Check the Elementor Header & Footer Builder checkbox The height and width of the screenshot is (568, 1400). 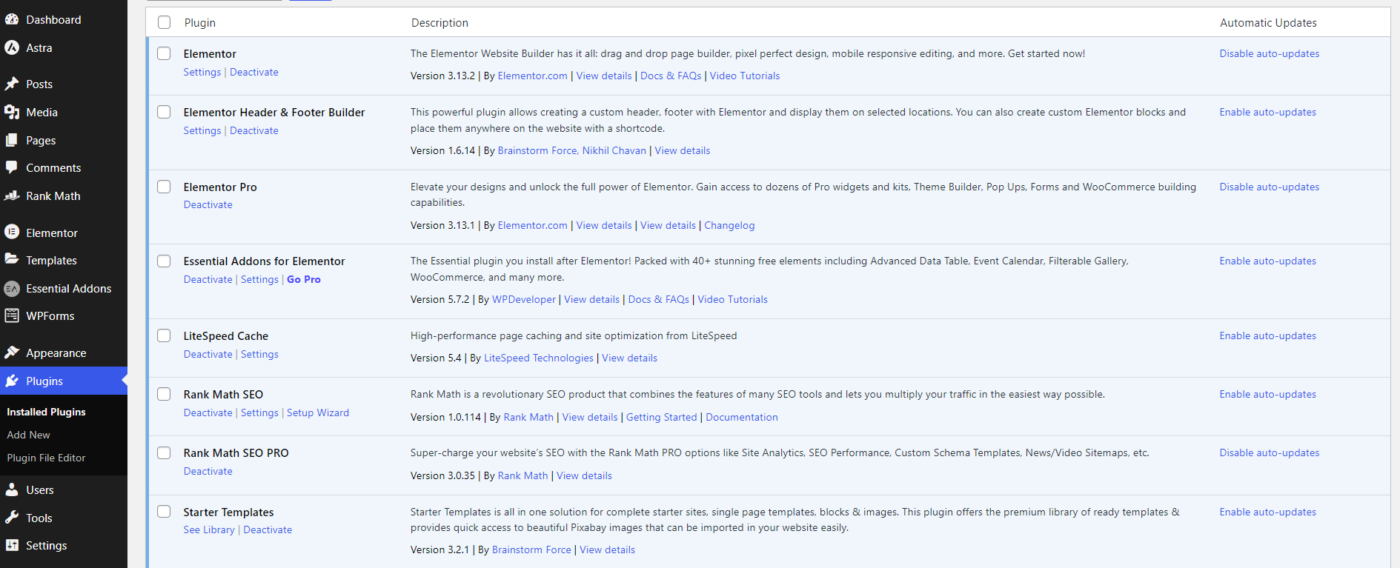tap(164, 112)
